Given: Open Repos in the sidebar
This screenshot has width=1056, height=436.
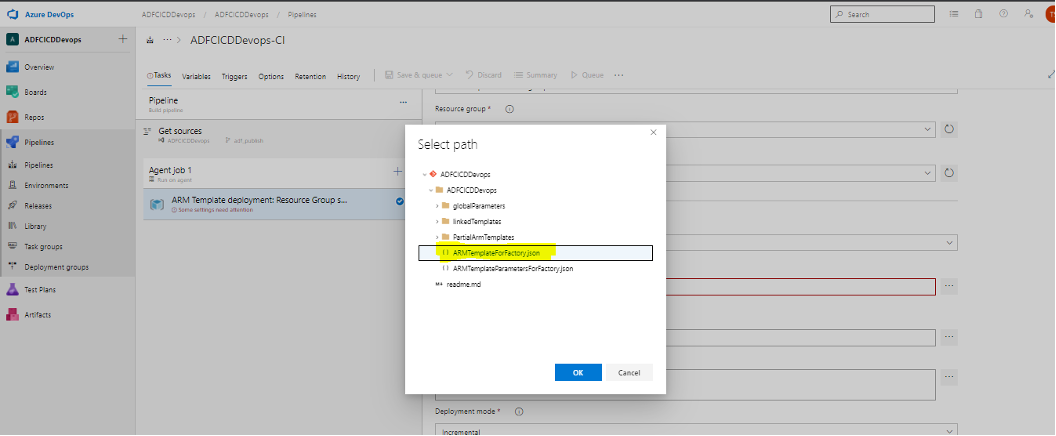Looking at the screenshot, I should [x=34, y=117].
